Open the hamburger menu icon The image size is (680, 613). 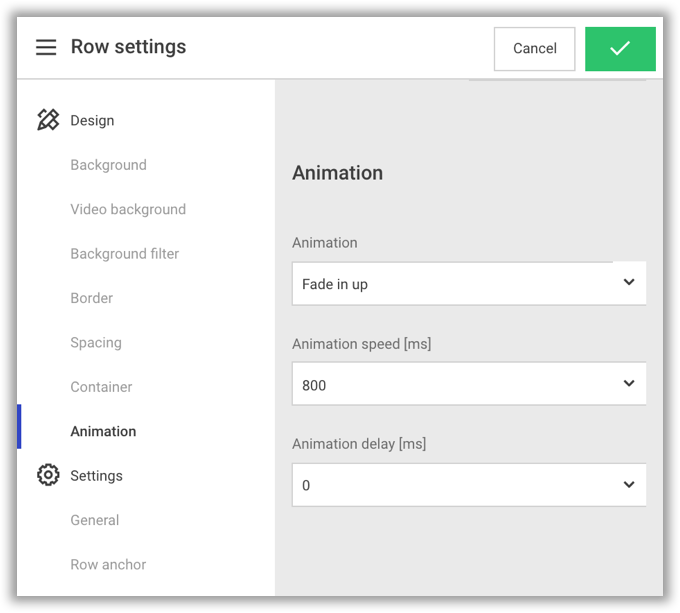pyautogui.click(x=46, y=47)
